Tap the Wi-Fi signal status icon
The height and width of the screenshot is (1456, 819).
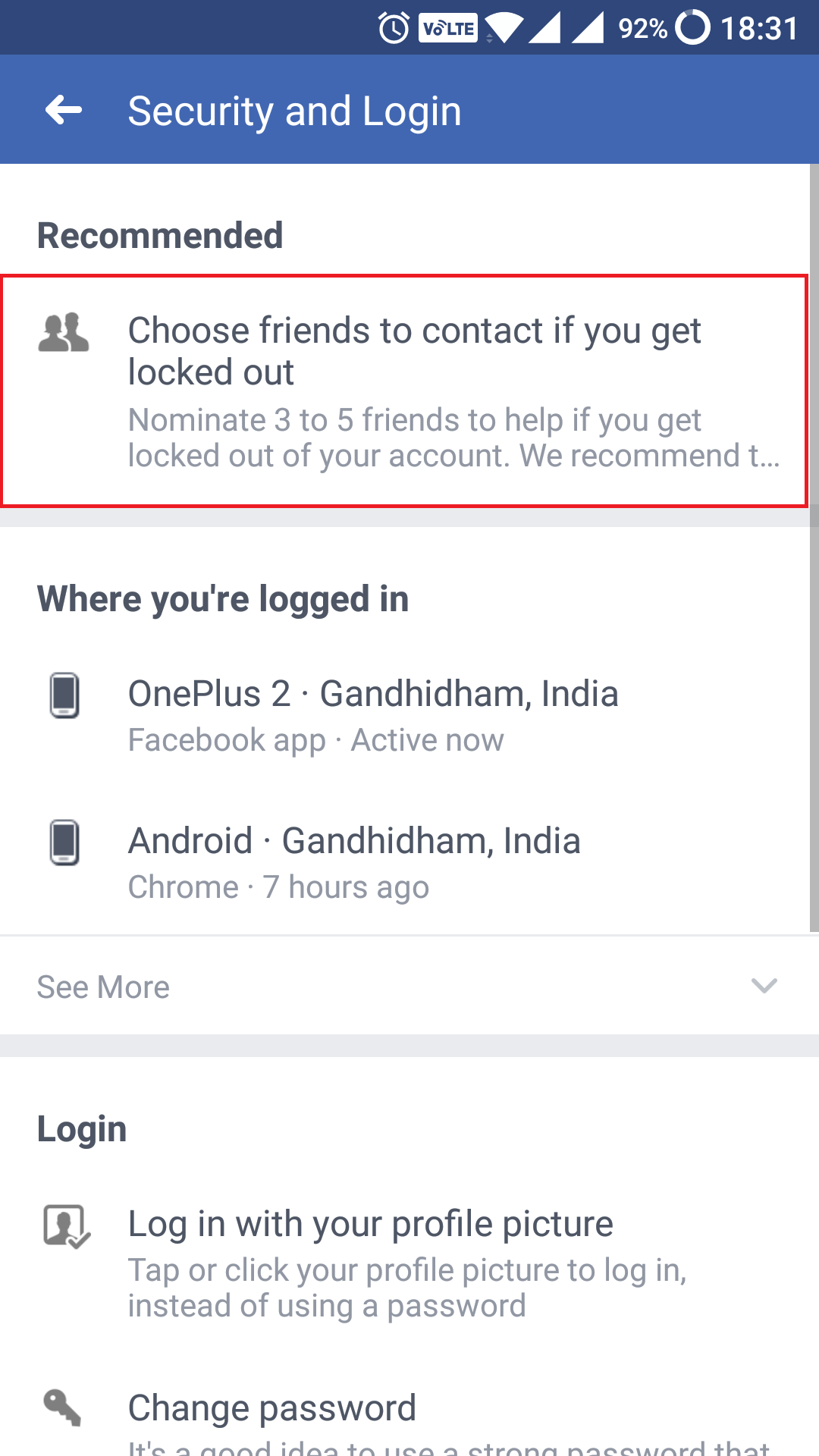pos(504,29)
